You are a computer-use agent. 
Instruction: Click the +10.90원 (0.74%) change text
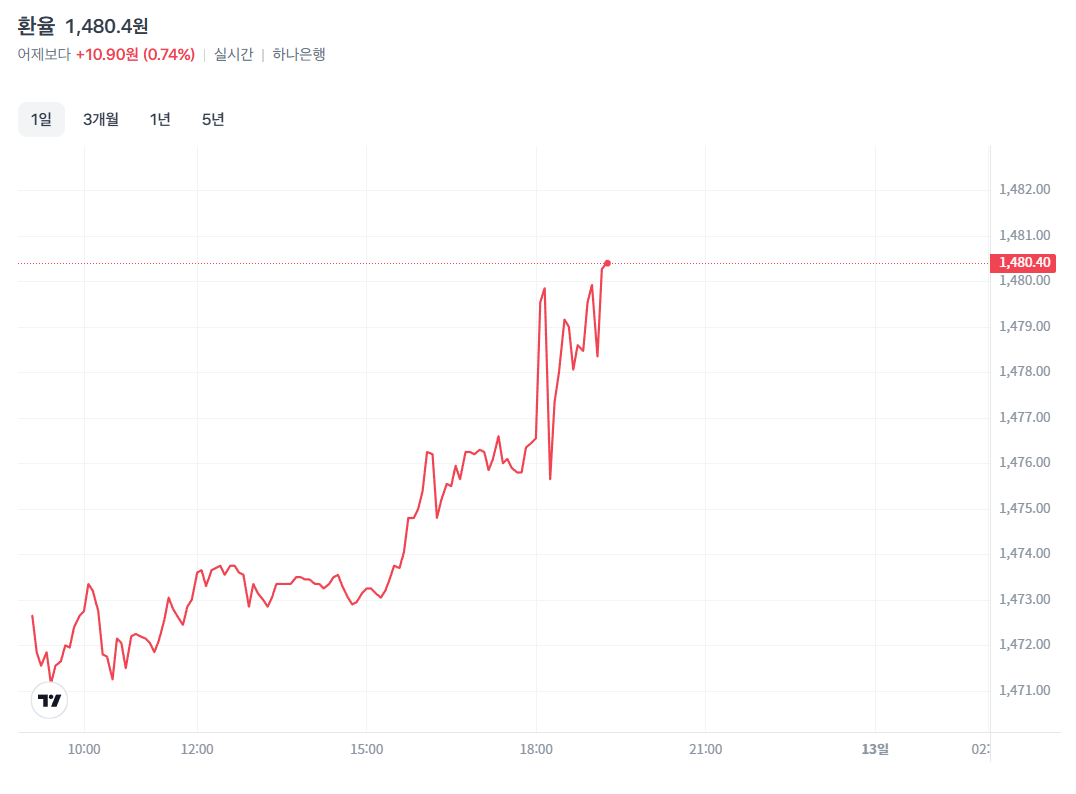click(135, 54)
